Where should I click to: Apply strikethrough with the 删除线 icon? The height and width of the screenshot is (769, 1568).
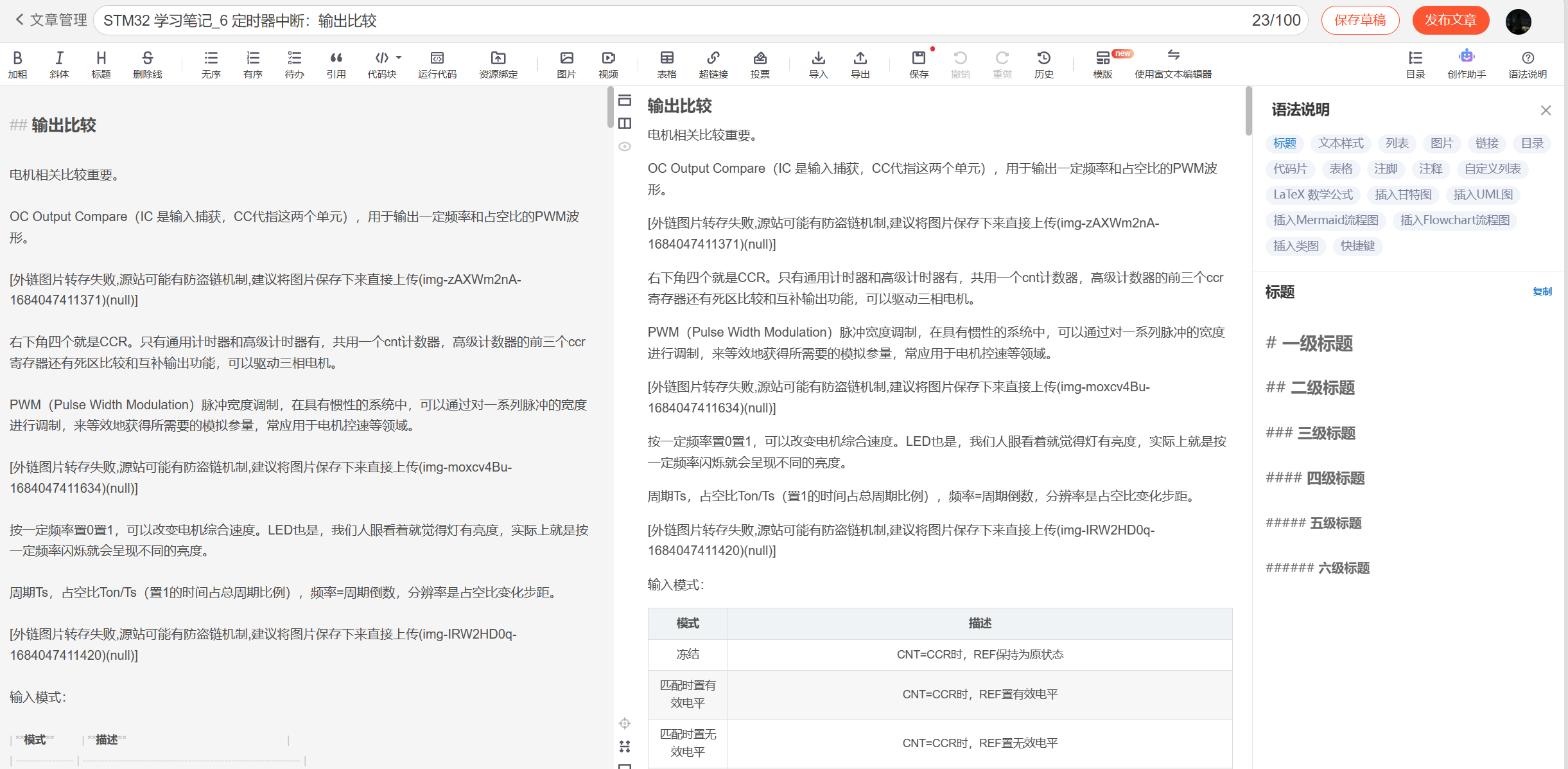[x=148, y=64]
